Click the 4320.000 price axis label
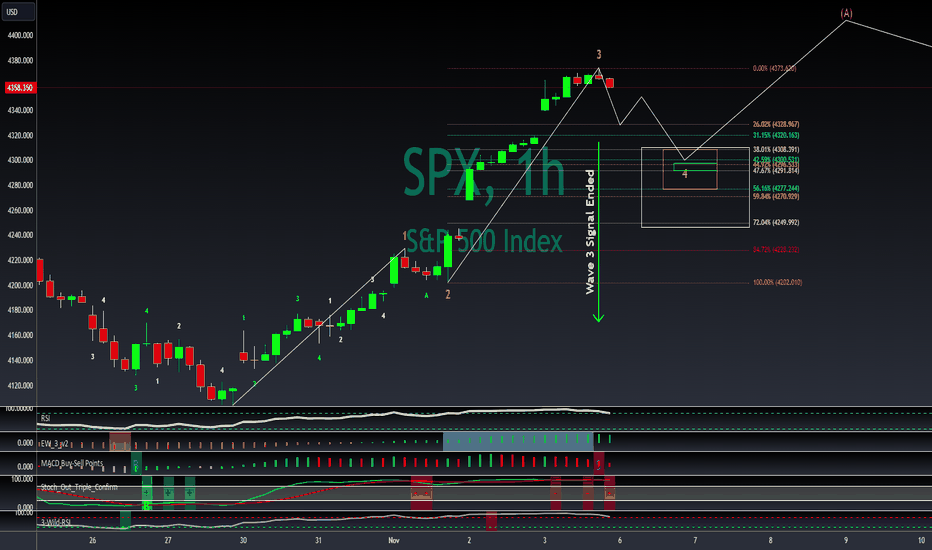932x550 pixels. tap(20, 136)
